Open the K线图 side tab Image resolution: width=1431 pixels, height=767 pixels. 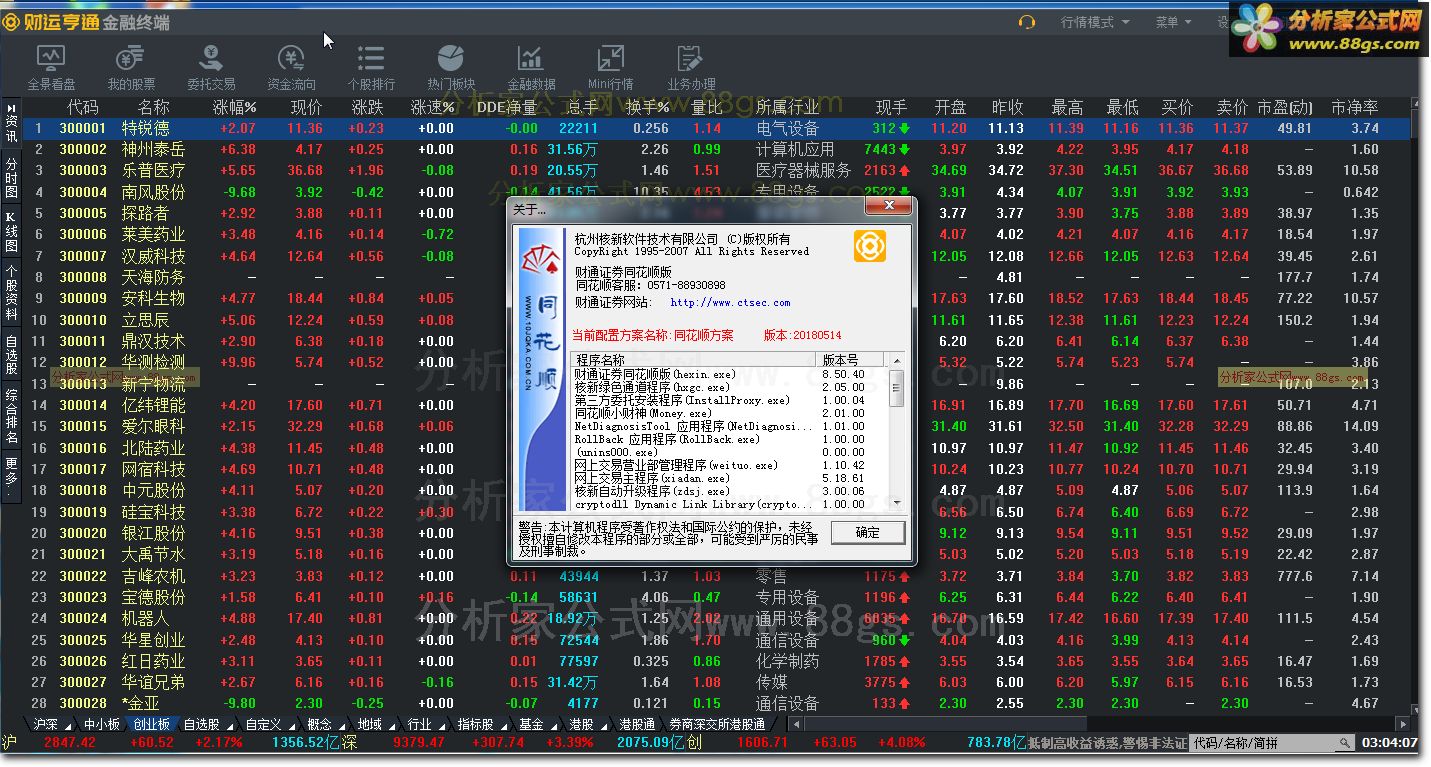(11, 231)
